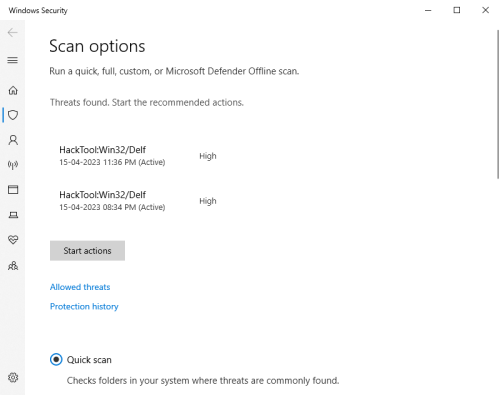This screenshot has height=395, width=500.
Task: Minimize the Windows Security window
Action: 428,10
